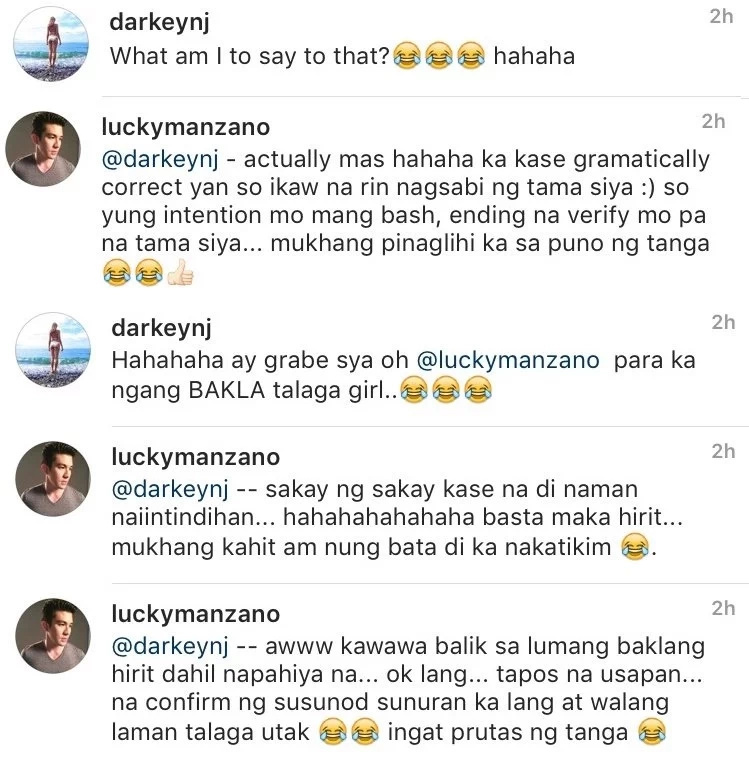Tap laughing emojis after 'talaga girl..'
This screenshot has height=761, width=749.
pyautogui.click(x=446, y=390)
